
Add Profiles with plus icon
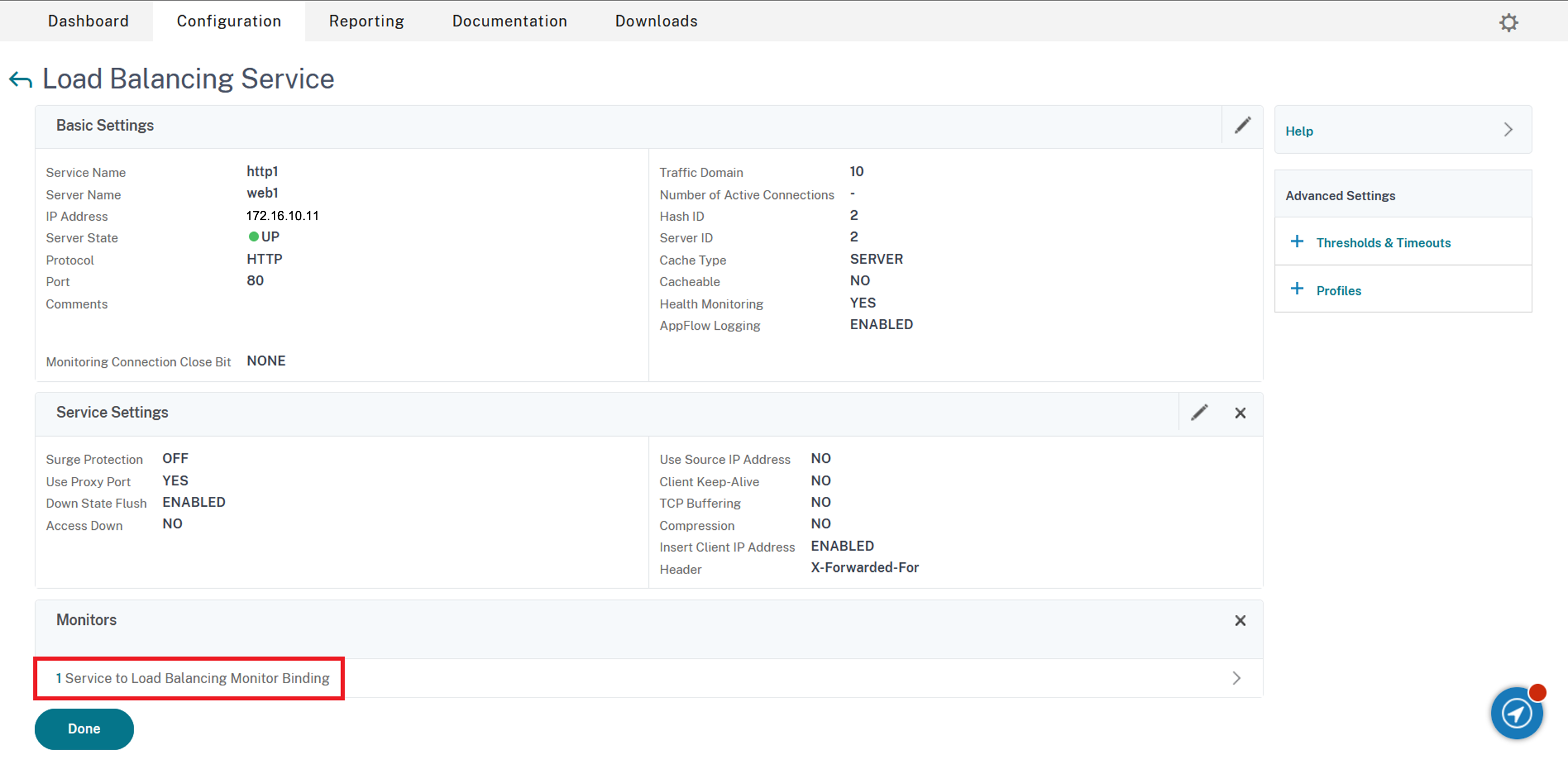(1296, 289)
